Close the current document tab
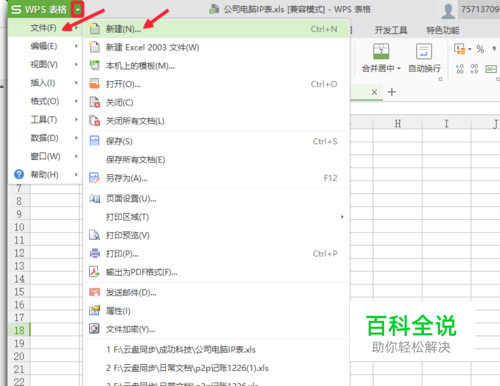This screenshot has width=500, height=386. [x=374, y=92]
